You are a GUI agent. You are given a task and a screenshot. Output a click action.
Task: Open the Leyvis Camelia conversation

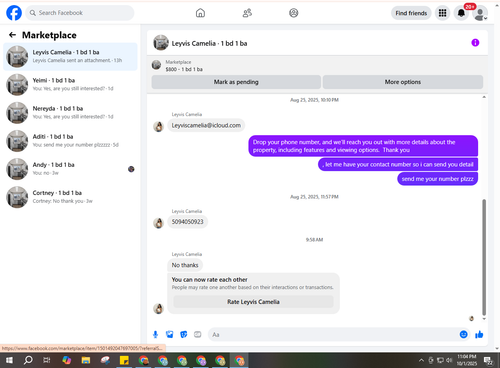[x=70, y=56]
